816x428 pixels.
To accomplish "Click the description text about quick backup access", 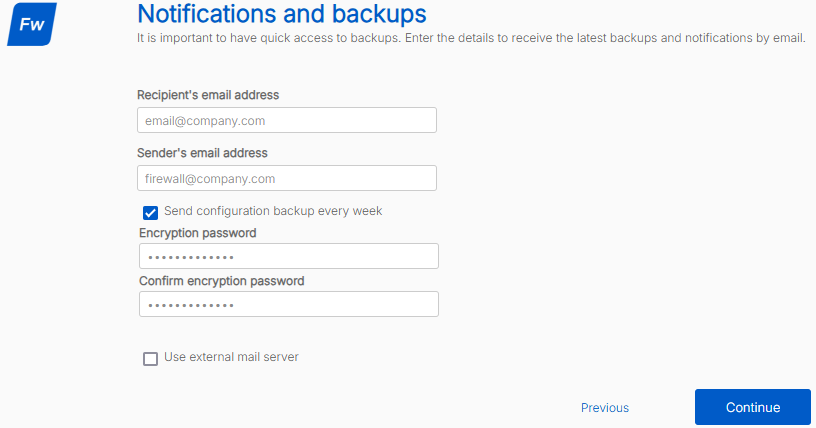I will pos(471,38).
